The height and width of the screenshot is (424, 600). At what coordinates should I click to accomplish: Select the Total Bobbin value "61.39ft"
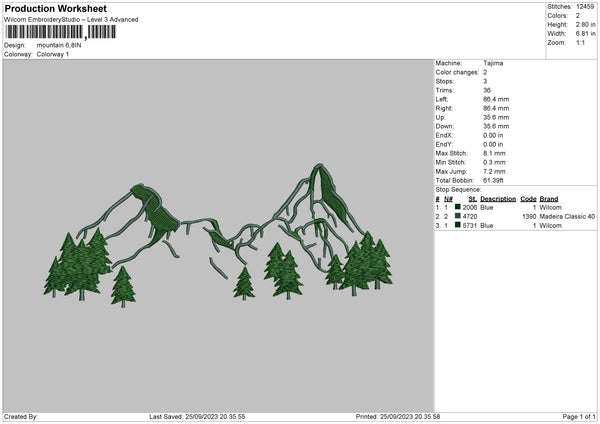pyautogui.click(x=493, y=180)
